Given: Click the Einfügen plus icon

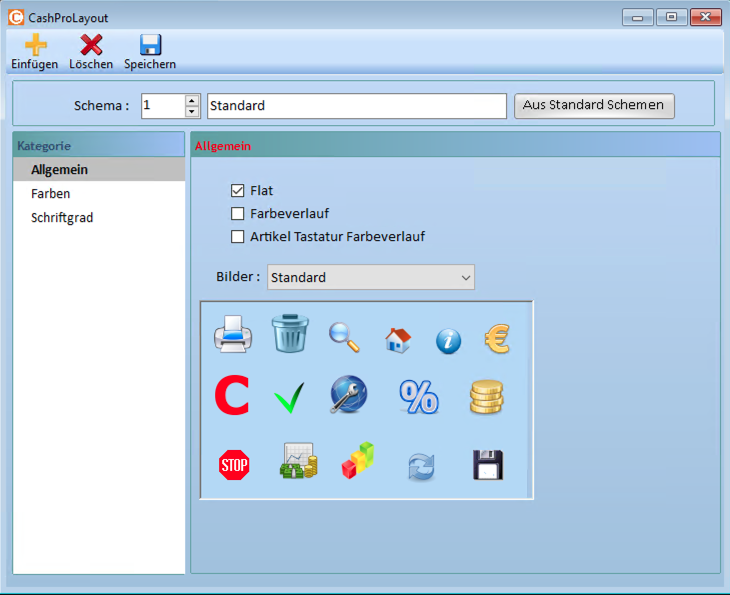Looking at the screenshot, I should point(35,45).
